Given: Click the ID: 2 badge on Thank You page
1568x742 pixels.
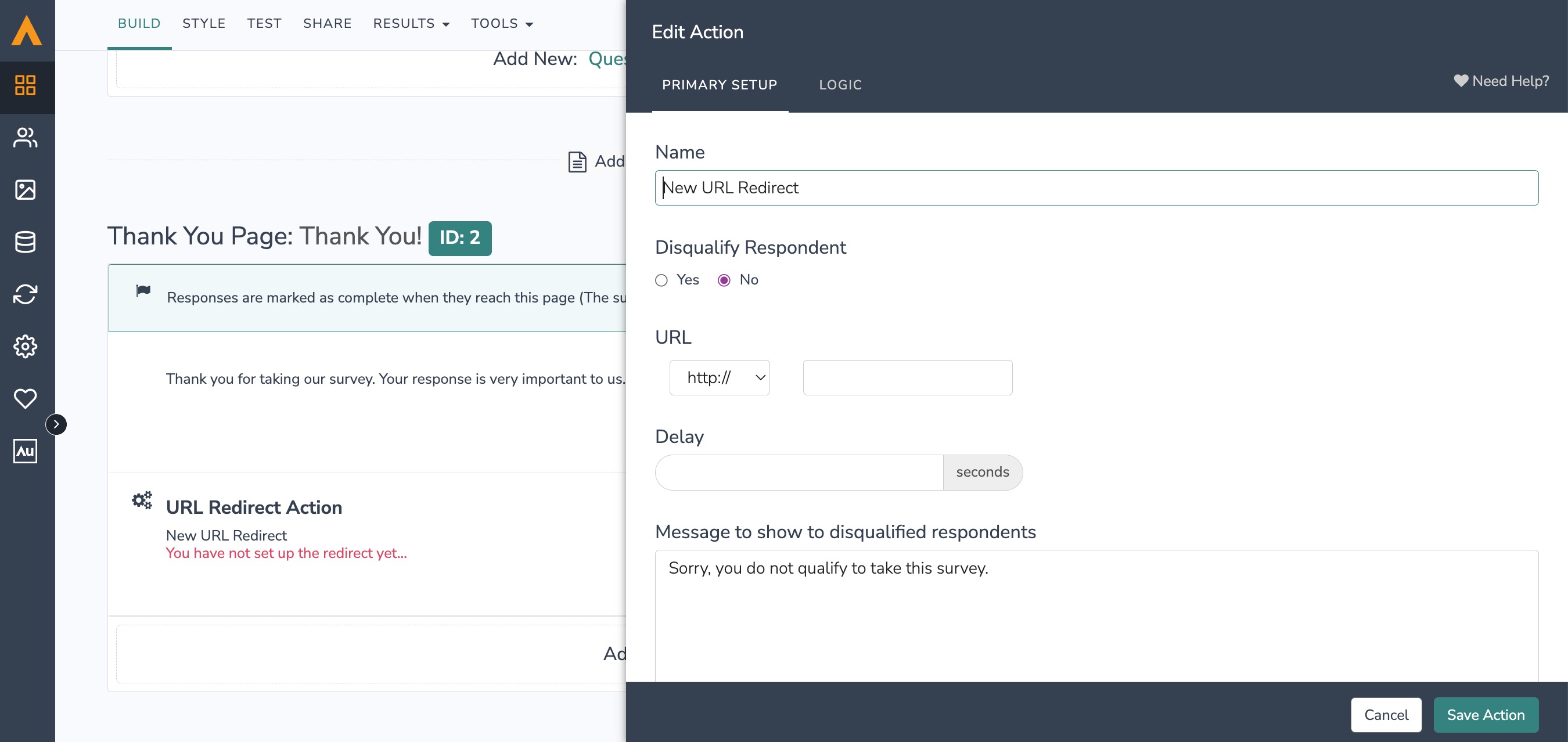Looking at the screenshot, I should pyautogui.click(x=459, y=238).
